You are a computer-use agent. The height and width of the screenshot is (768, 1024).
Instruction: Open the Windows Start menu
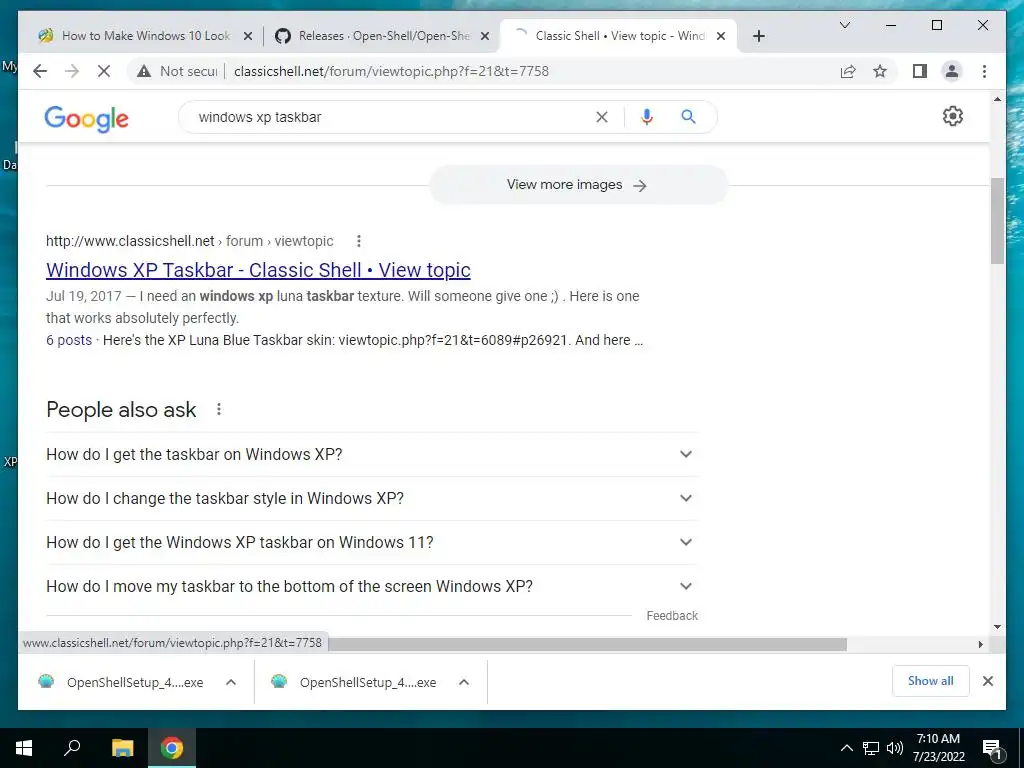click(24, 748)
